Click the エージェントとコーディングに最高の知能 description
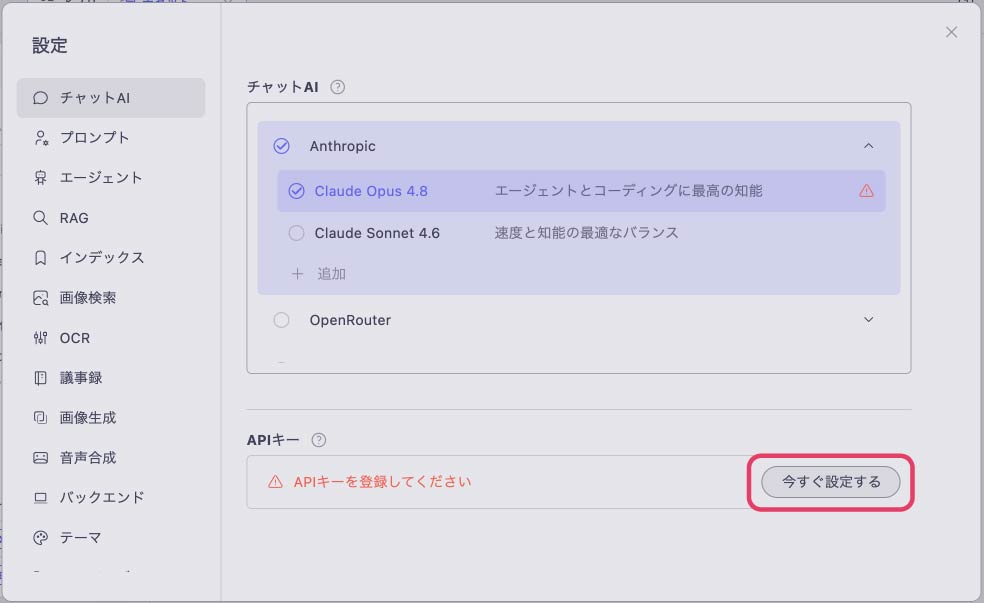Viewport: 984px width, 603px height. click(628, 191)
